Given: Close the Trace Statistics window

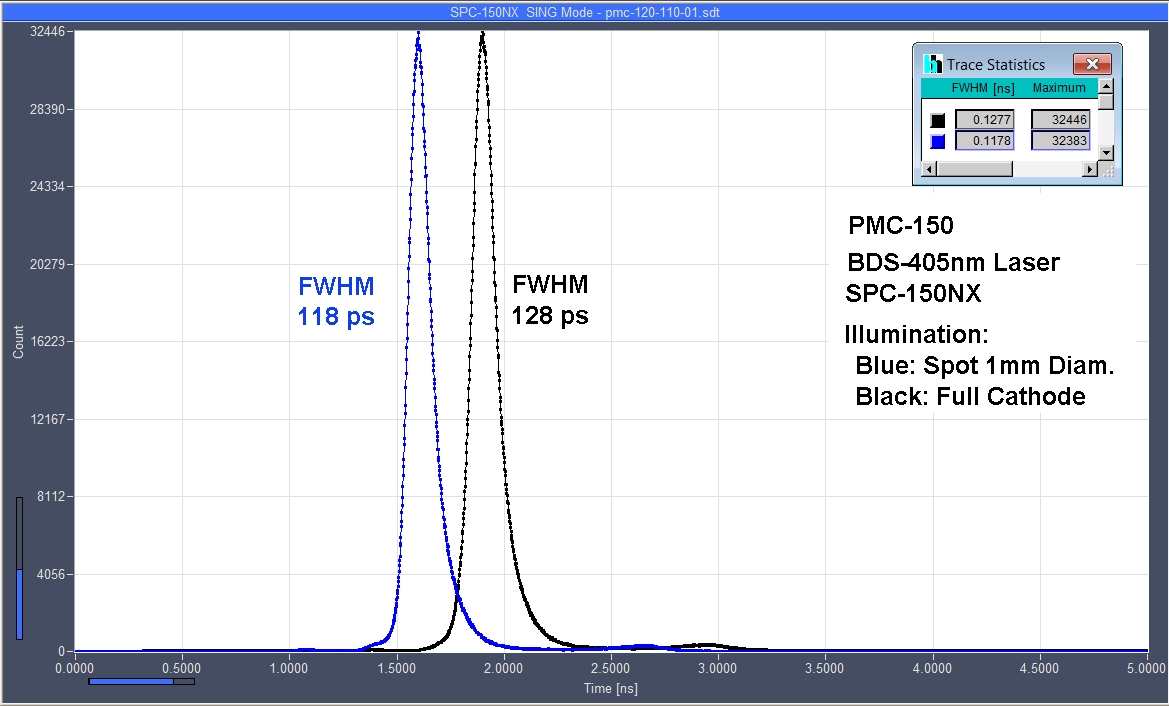Looking at the screenshot, I should coord(1091,64).
